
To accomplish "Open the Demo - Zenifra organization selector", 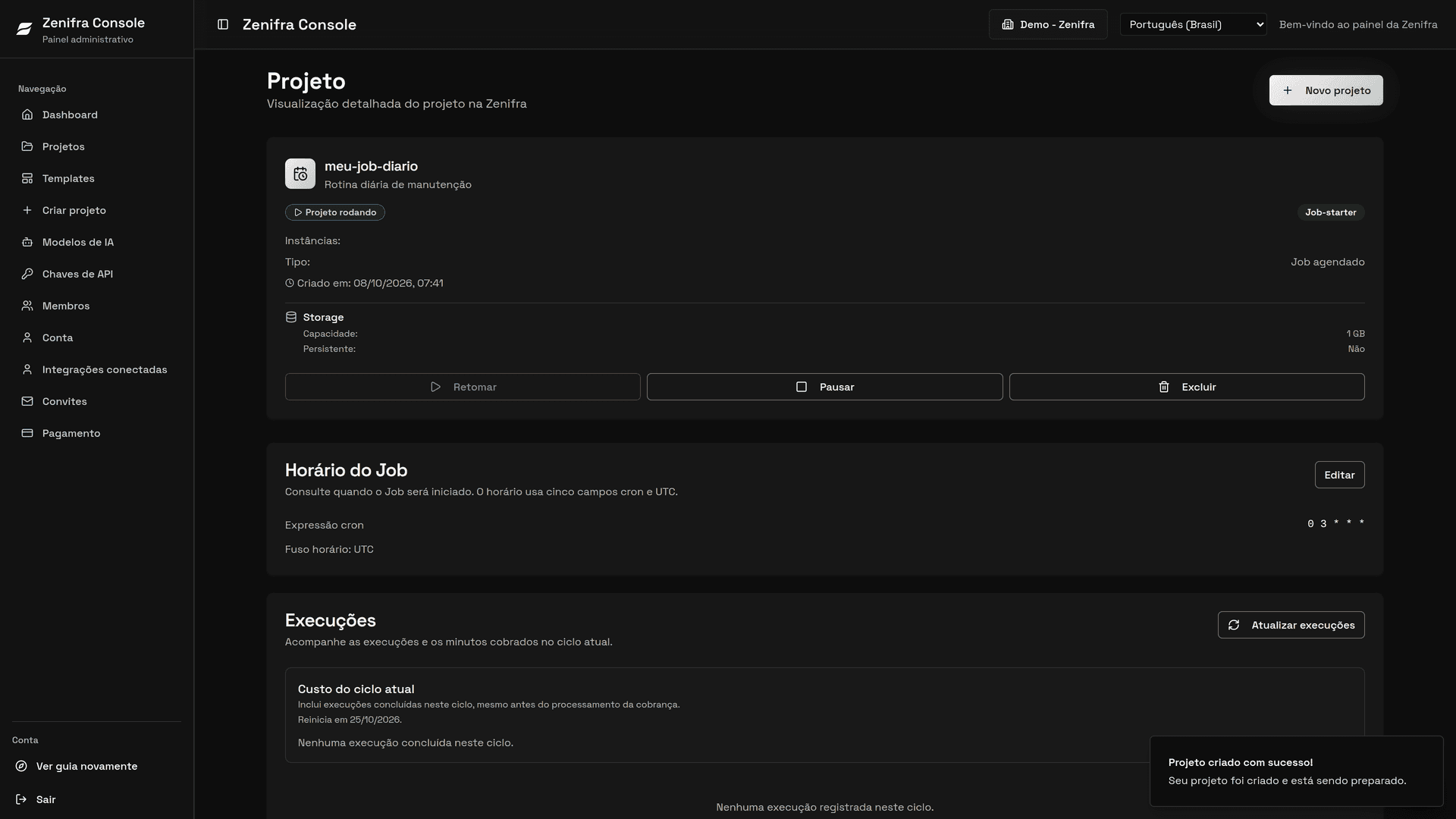I will coord(1048,24).
